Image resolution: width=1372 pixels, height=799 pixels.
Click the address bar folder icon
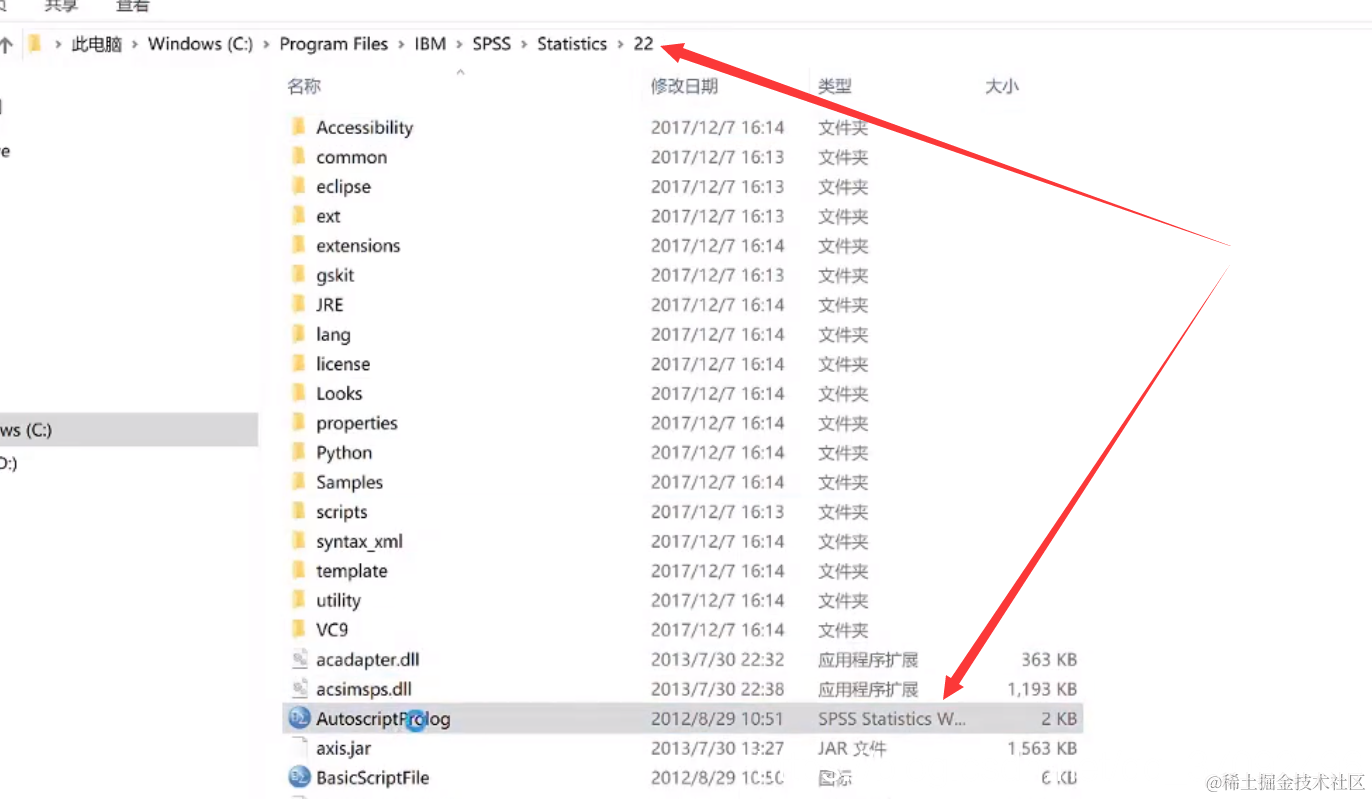[35, 44]
